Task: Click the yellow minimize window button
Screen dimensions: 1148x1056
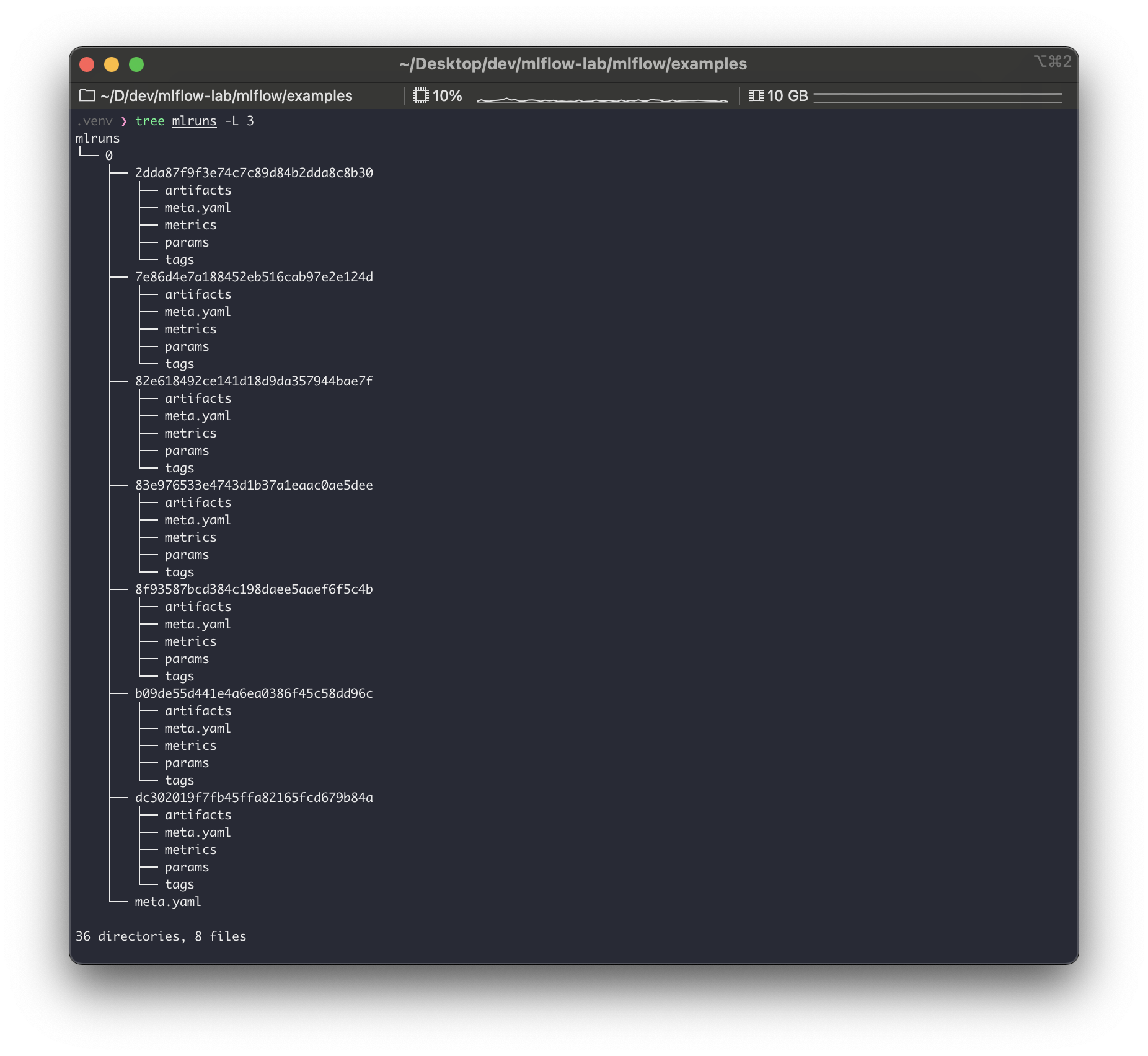Action: [x=112, y=64]
